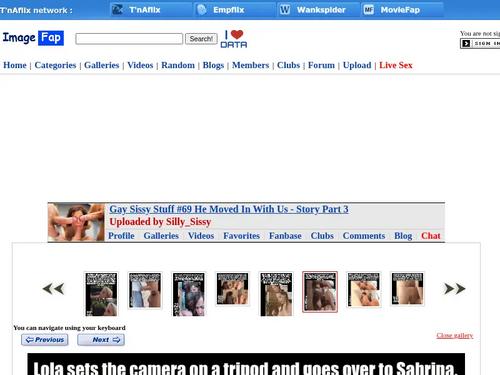Open uploader's Galleries link below title
The width and height of the screenshot is (500, 375).
(161, 236)
